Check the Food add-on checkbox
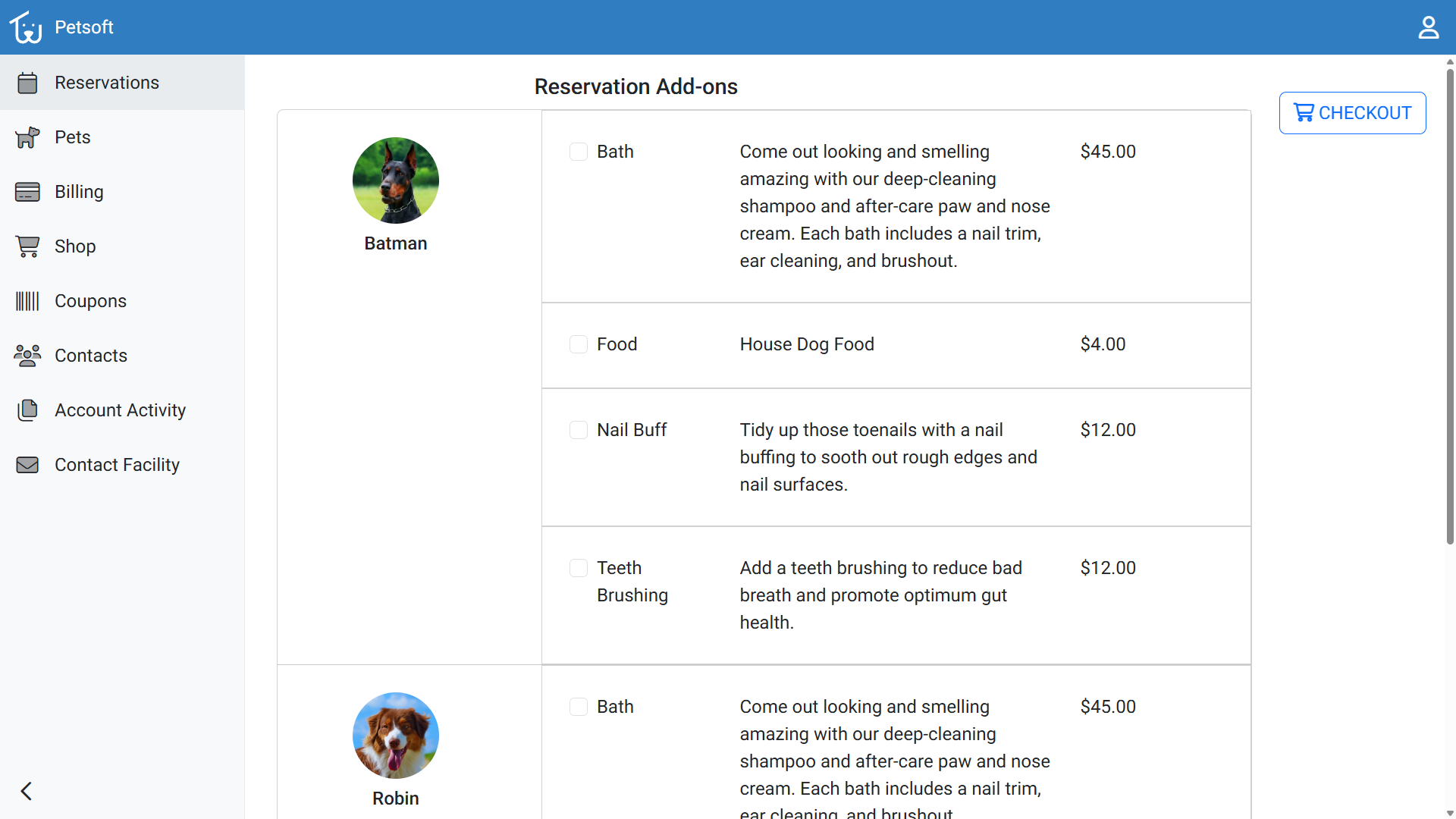1456x819 pixels. click(x=579, y=344)
